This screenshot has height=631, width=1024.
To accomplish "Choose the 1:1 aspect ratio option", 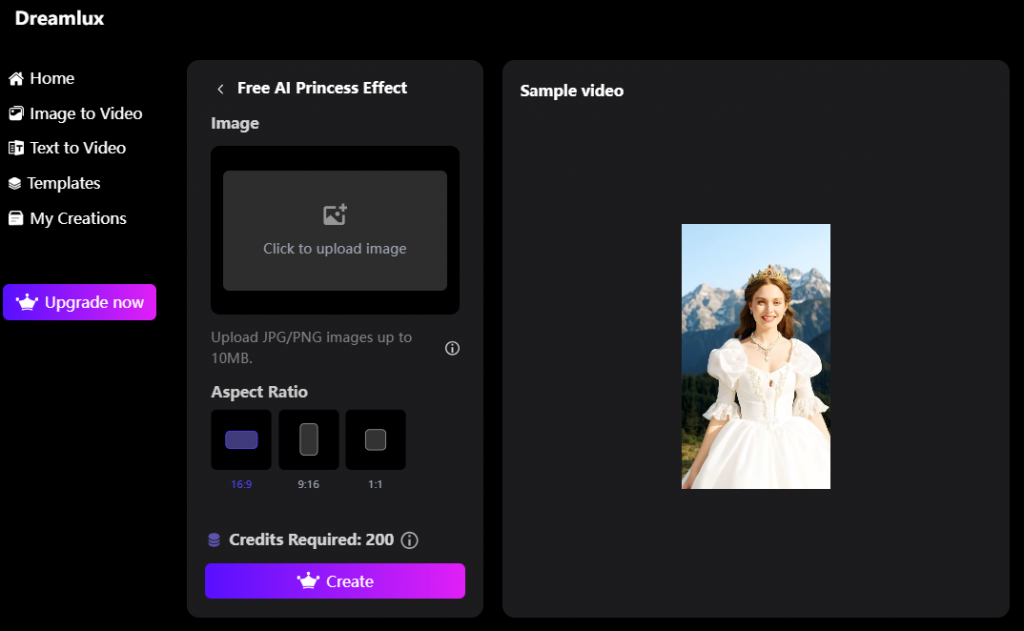I will click(375, 440).
